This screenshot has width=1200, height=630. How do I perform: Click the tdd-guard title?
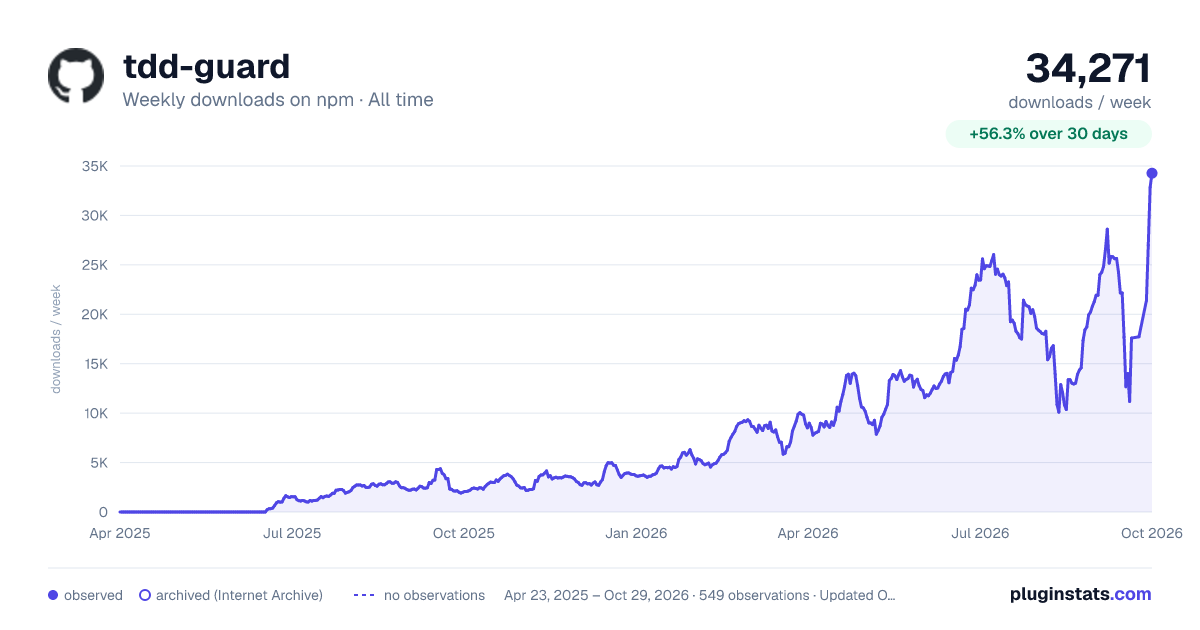[x=206, y=66]
